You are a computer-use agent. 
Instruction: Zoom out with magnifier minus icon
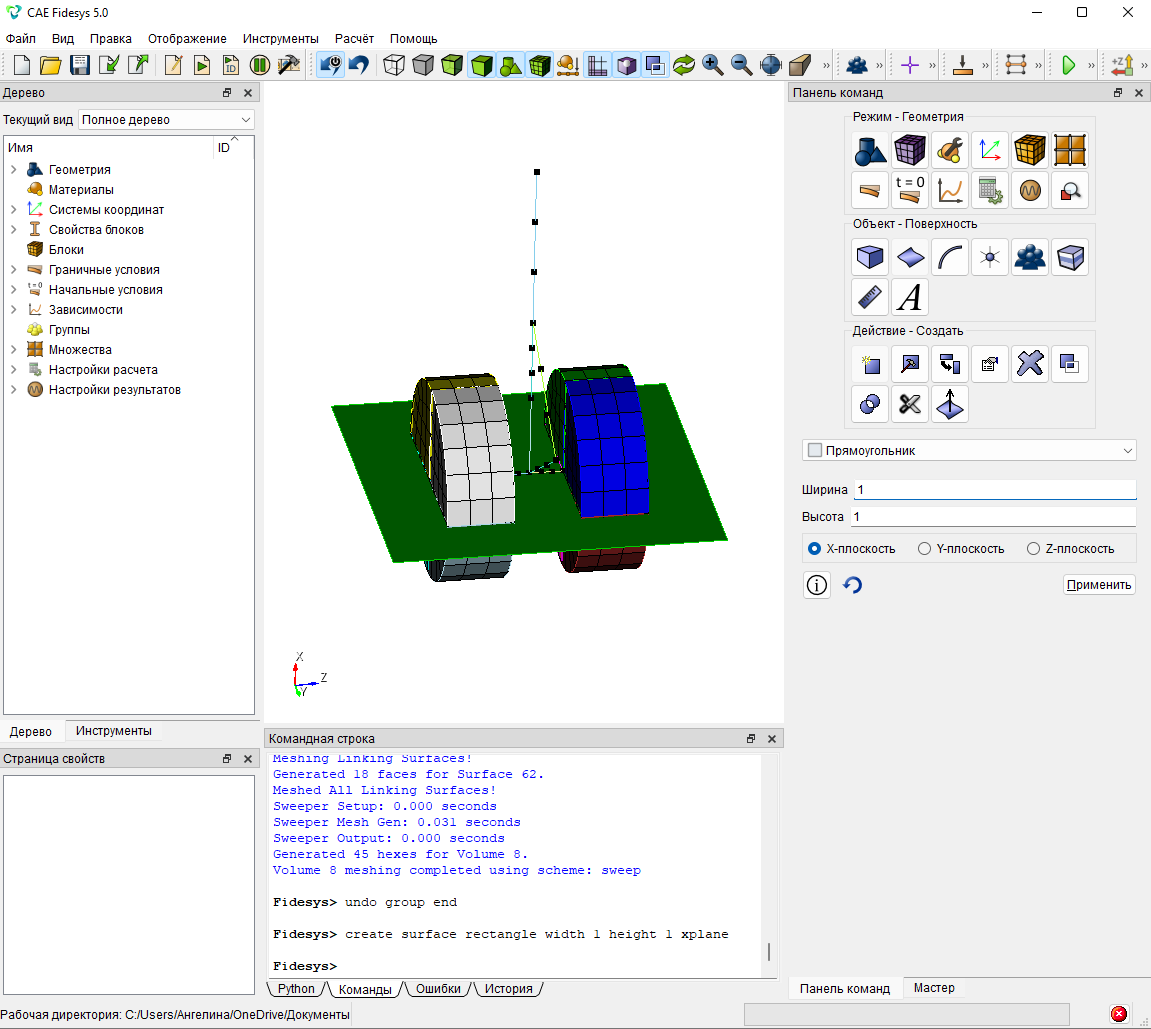[742, 65]
